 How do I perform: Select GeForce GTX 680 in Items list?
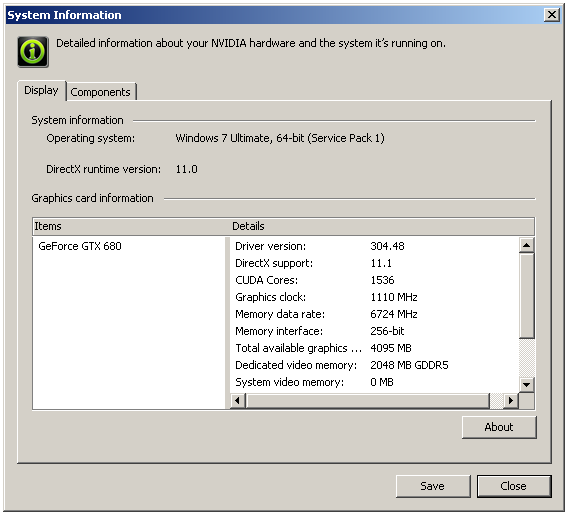tap(80, 246)
